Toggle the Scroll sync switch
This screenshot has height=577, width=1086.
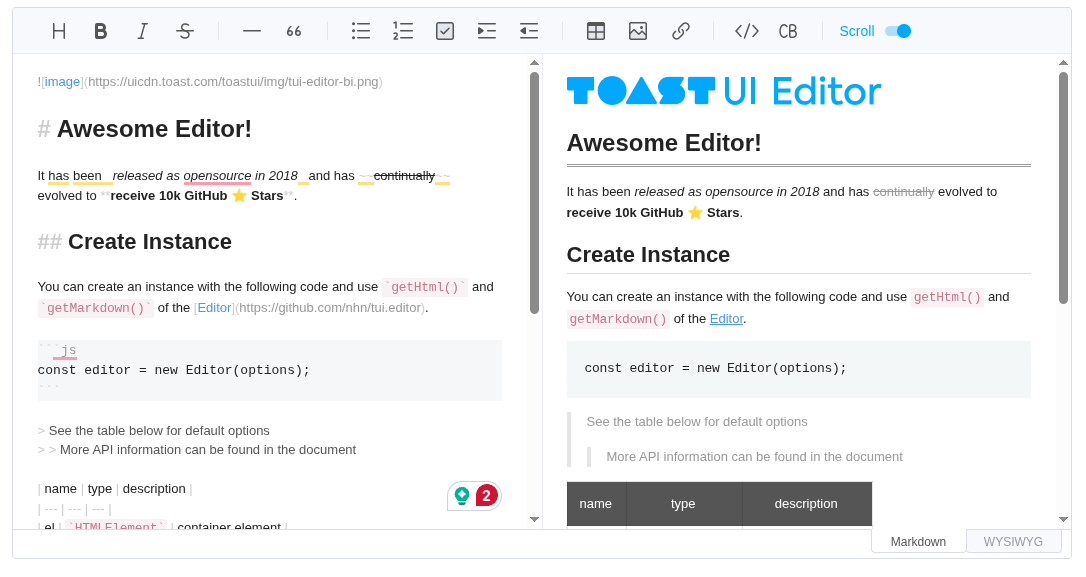(898, 31)
